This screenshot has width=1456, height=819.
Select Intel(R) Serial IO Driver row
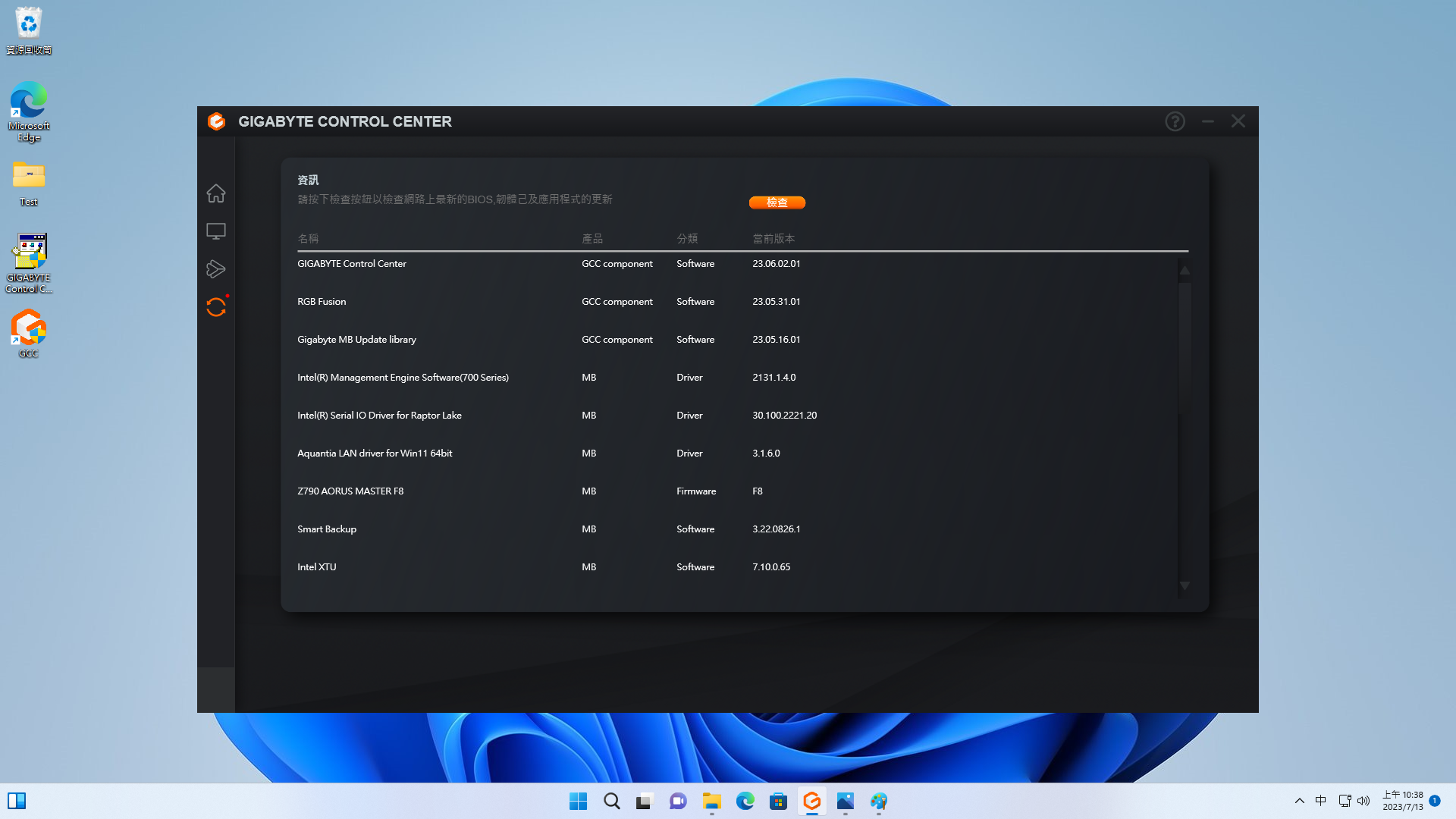737,416
